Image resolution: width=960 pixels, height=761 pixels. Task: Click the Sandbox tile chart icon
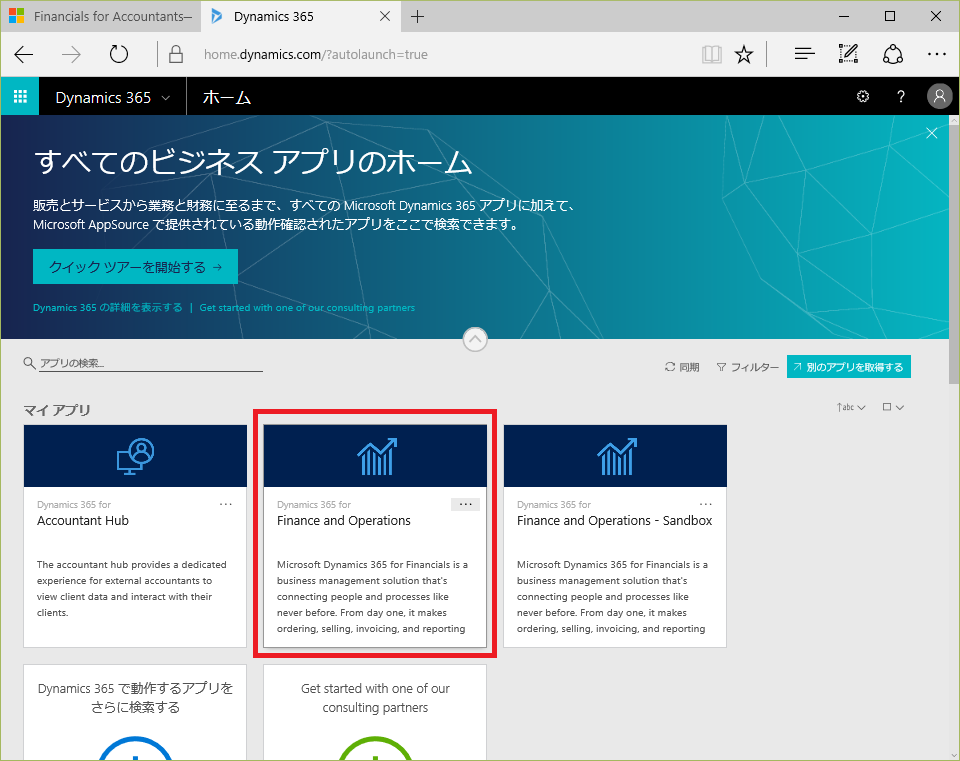pyautogui.click(x=616, y=456)
